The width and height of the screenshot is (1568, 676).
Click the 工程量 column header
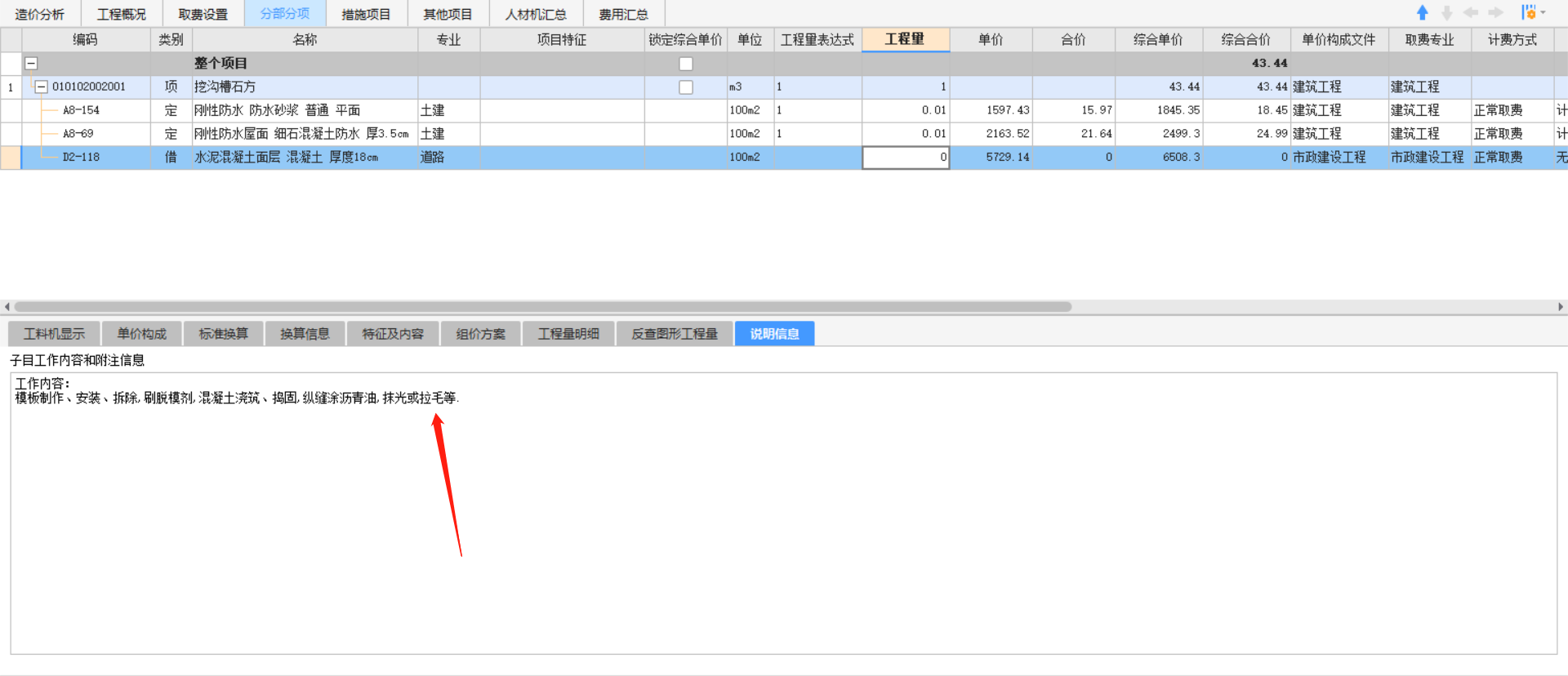point(906,40)
